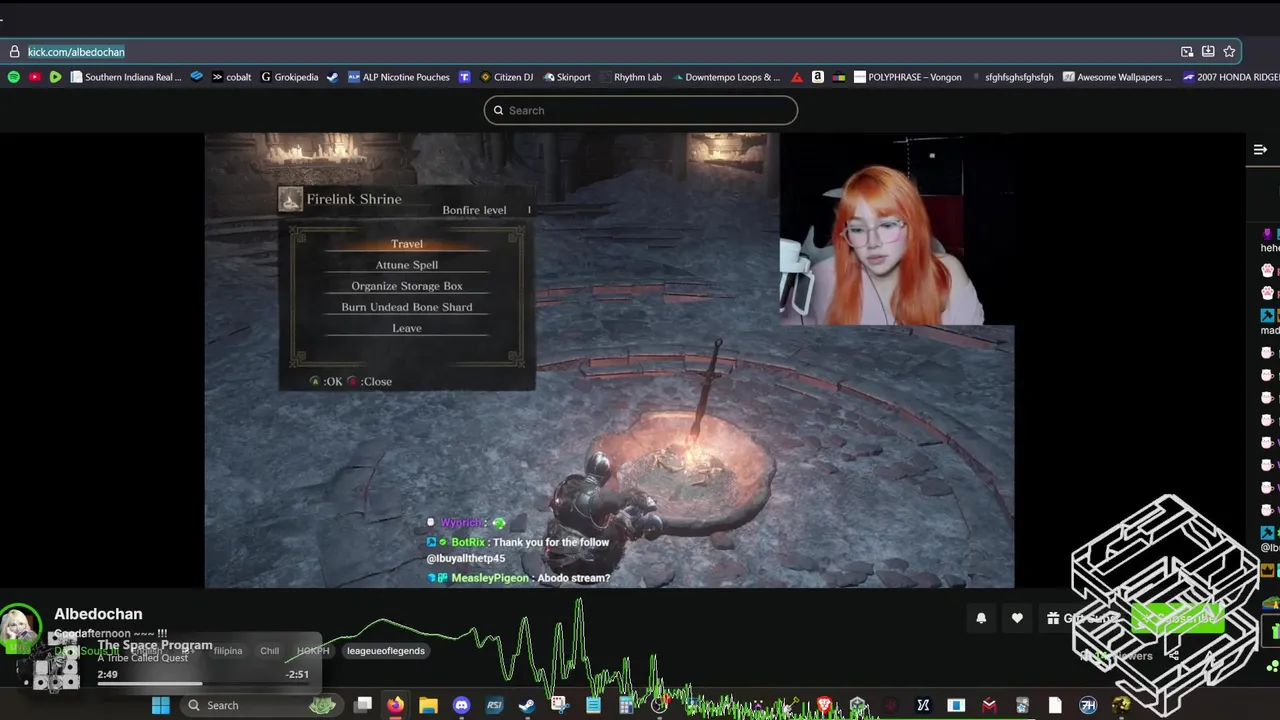Open the Steam bookmark icon
Screen dimensions: 1280x720
pyautogui.click(x=332, y=77)
